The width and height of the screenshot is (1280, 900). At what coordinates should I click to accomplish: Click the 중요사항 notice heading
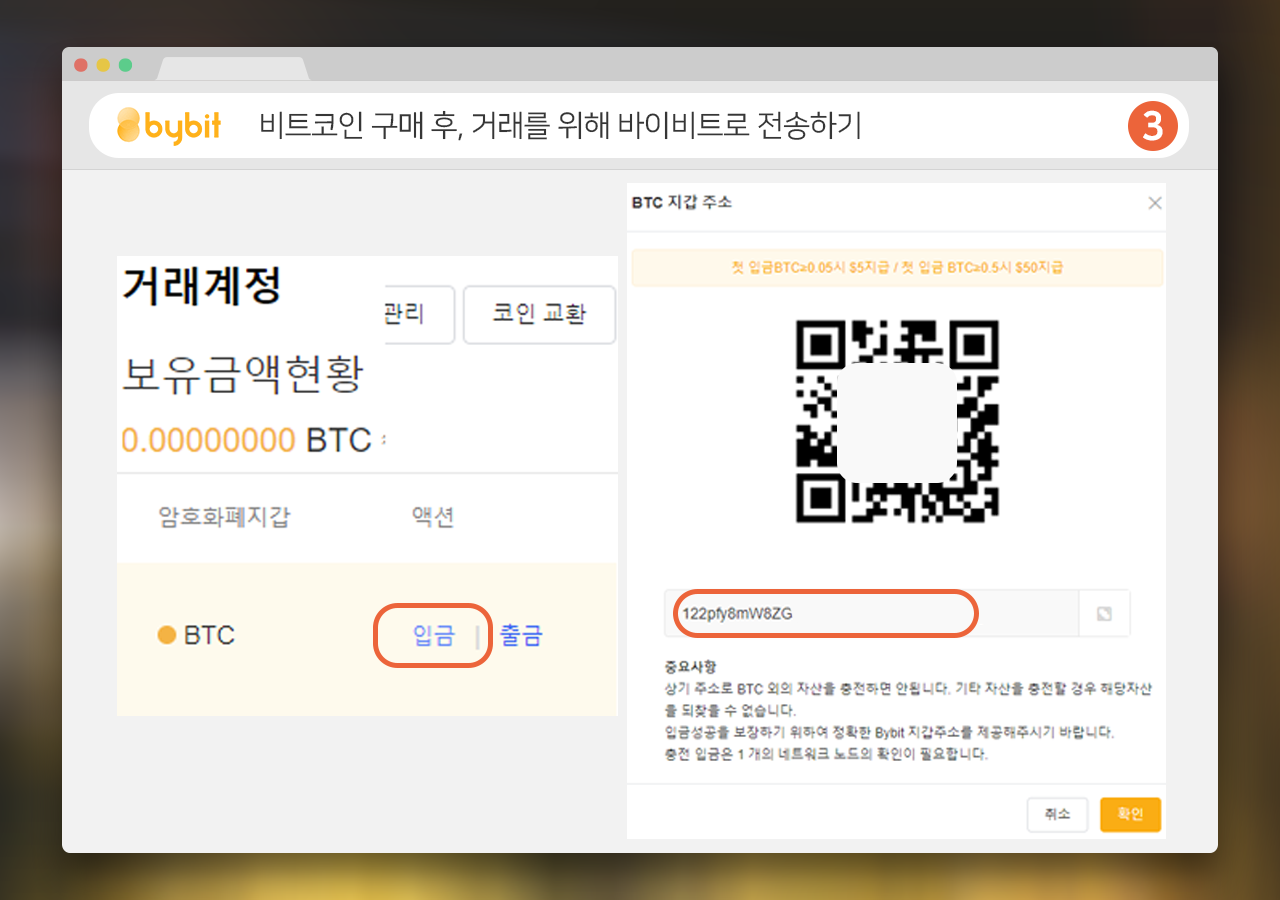point(691,666)
